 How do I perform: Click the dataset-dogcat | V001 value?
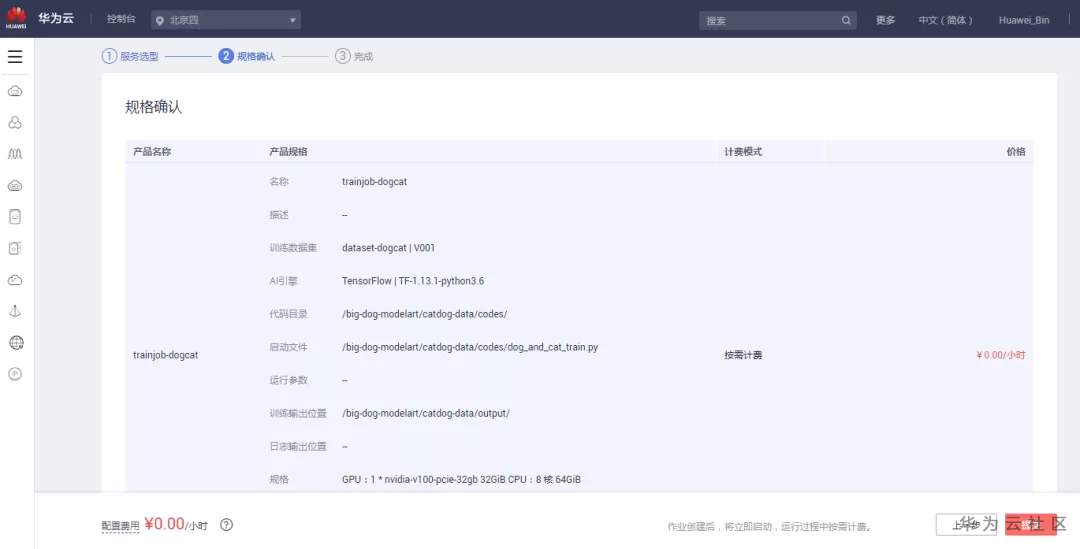(388, 248)
